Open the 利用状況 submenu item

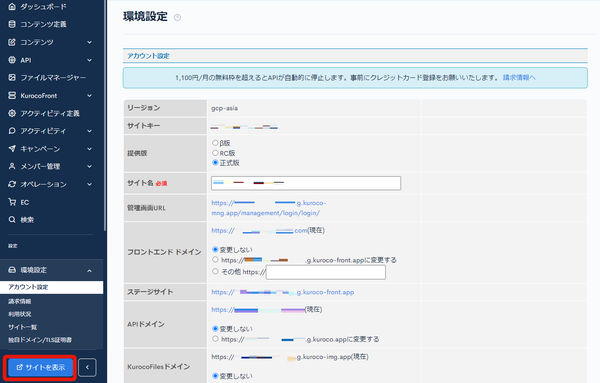[20, 314]
